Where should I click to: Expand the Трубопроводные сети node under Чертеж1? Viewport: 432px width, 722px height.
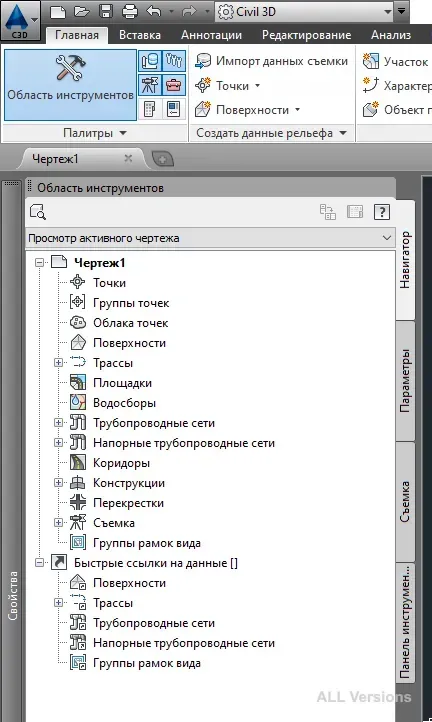coord(58,422)
